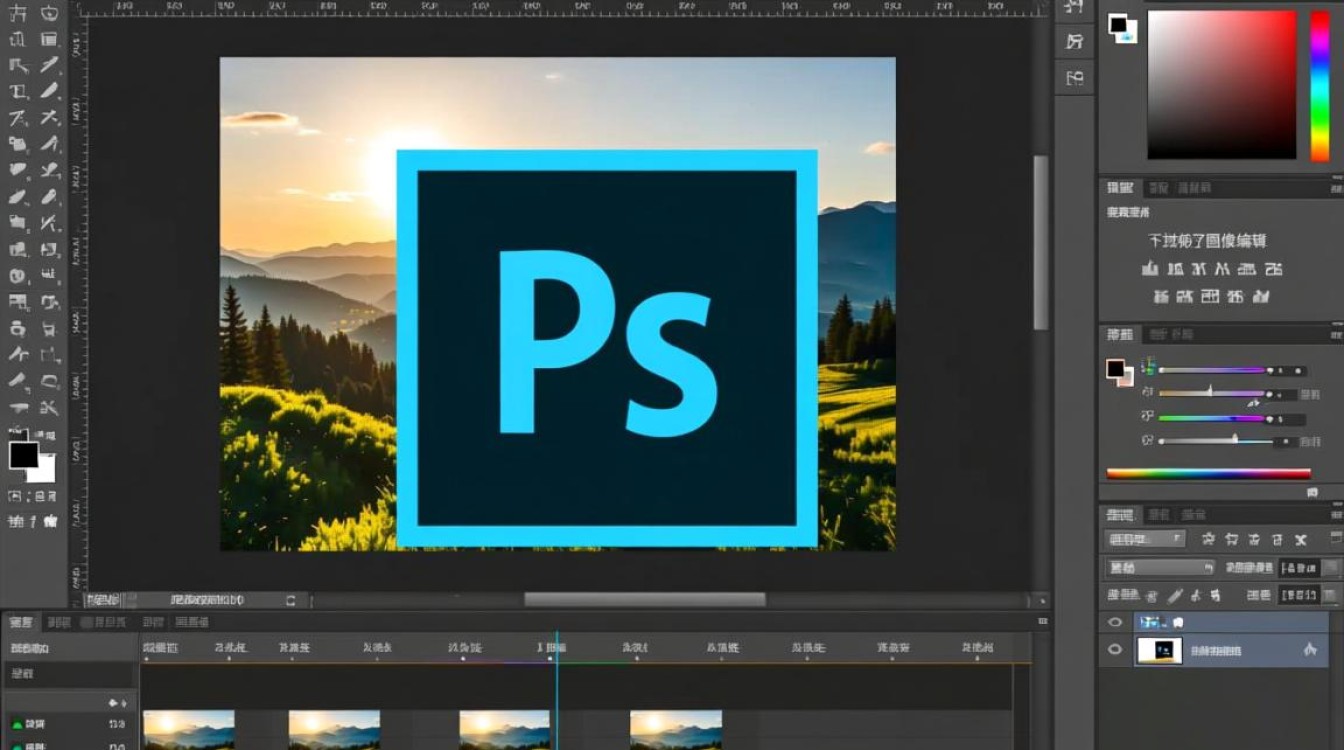The width and height of the screenshot is (1344, 750).
Task: Click the last filter icon in the layers filter row
Action: (1301, 539)
